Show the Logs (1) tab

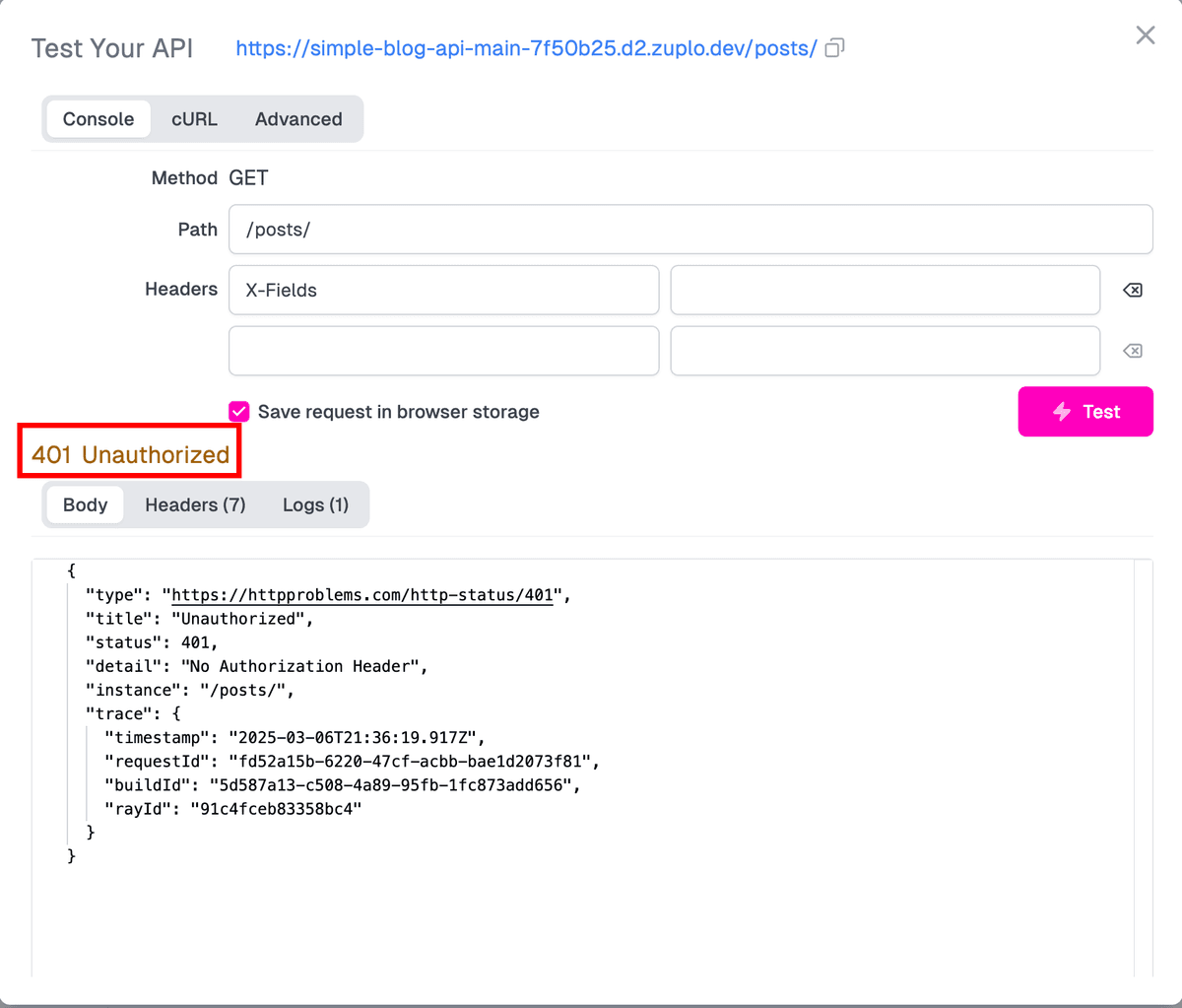(315, 504)
